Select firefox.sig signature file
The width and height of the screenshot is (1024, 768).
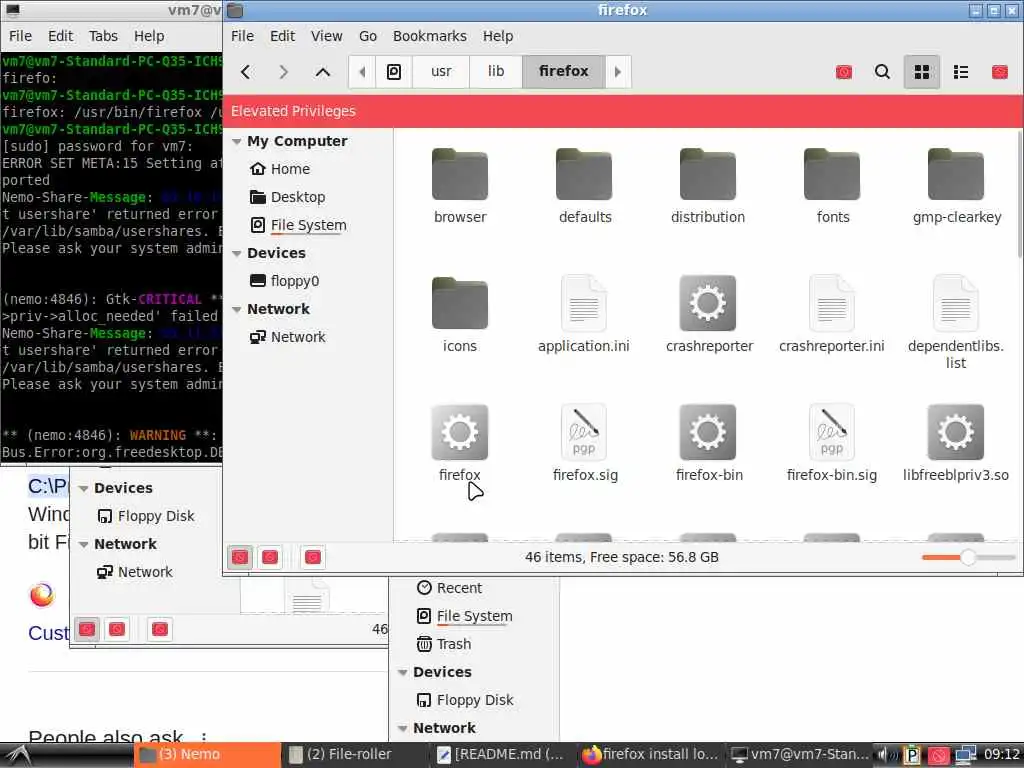[x=584, y=444]
